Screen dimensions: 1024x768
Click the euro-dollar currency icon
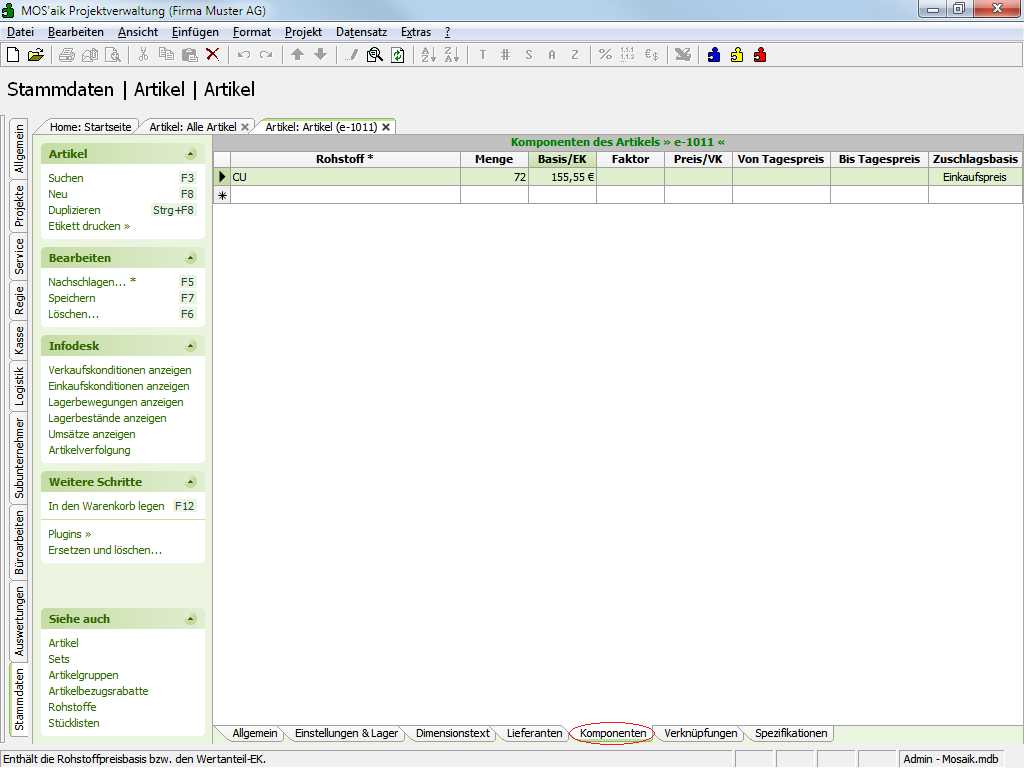[652, 55]
